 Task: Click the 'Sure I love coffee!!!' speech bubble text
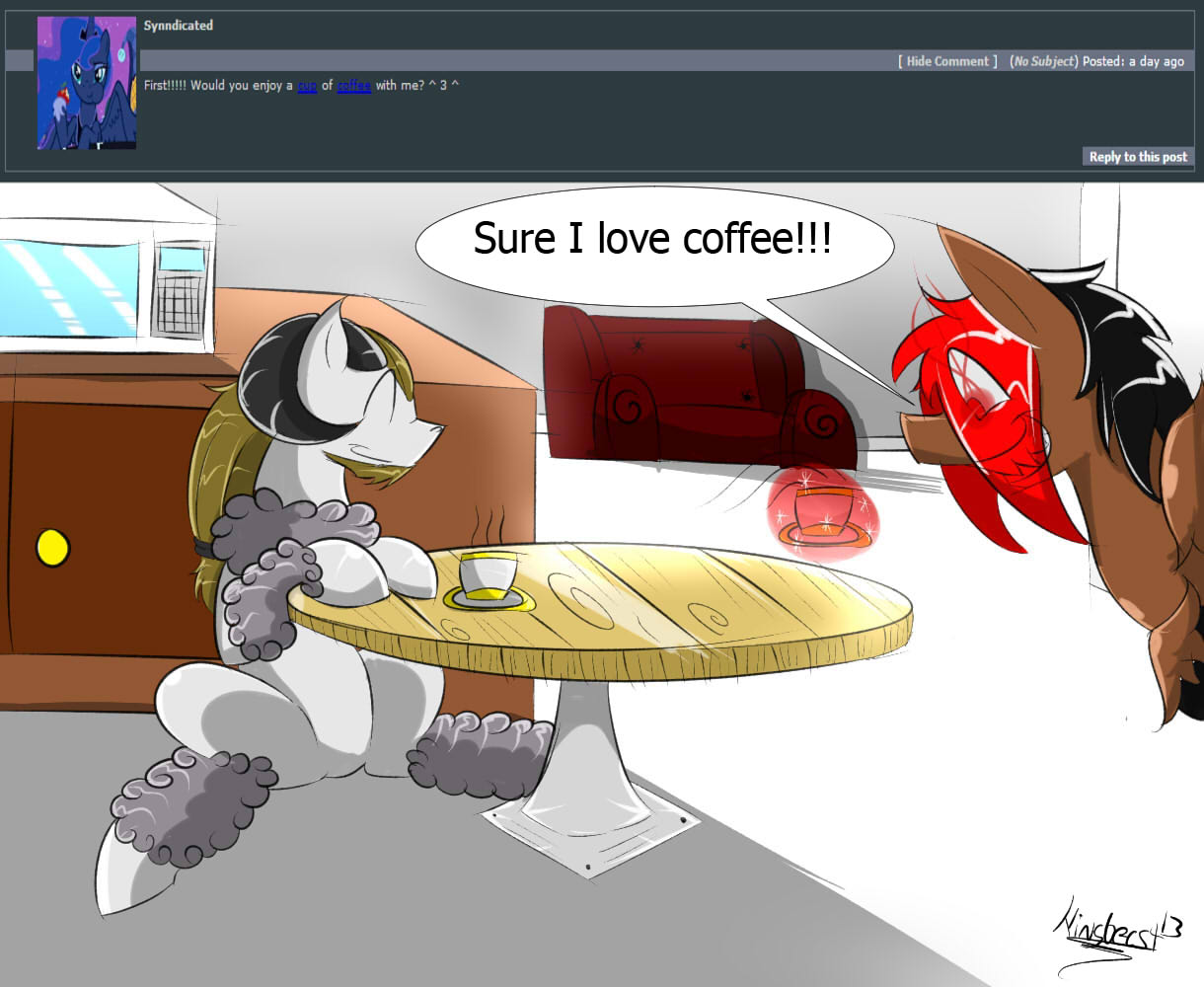pos(652,239)
